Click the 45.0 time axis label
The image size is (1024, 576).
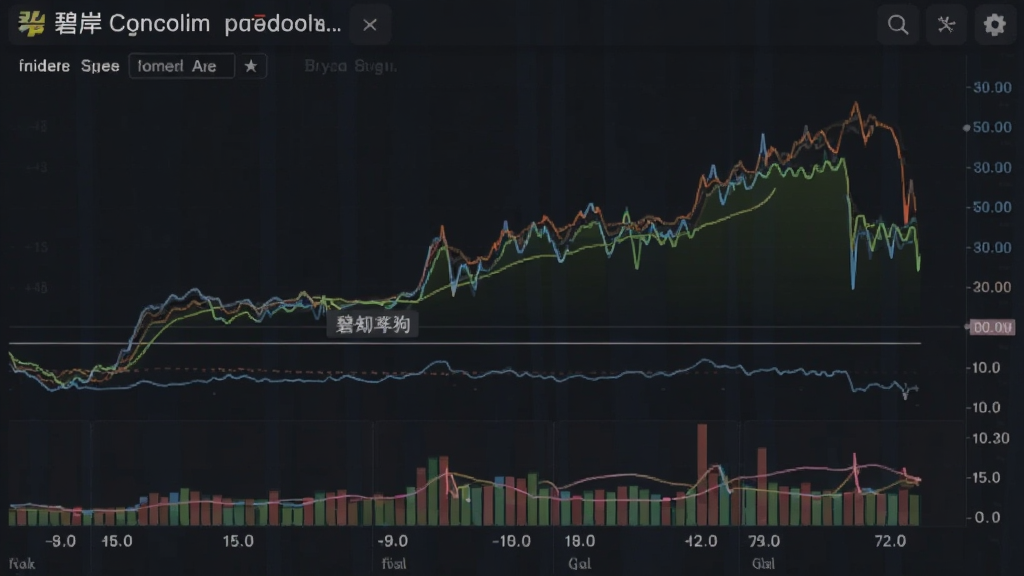118,541
